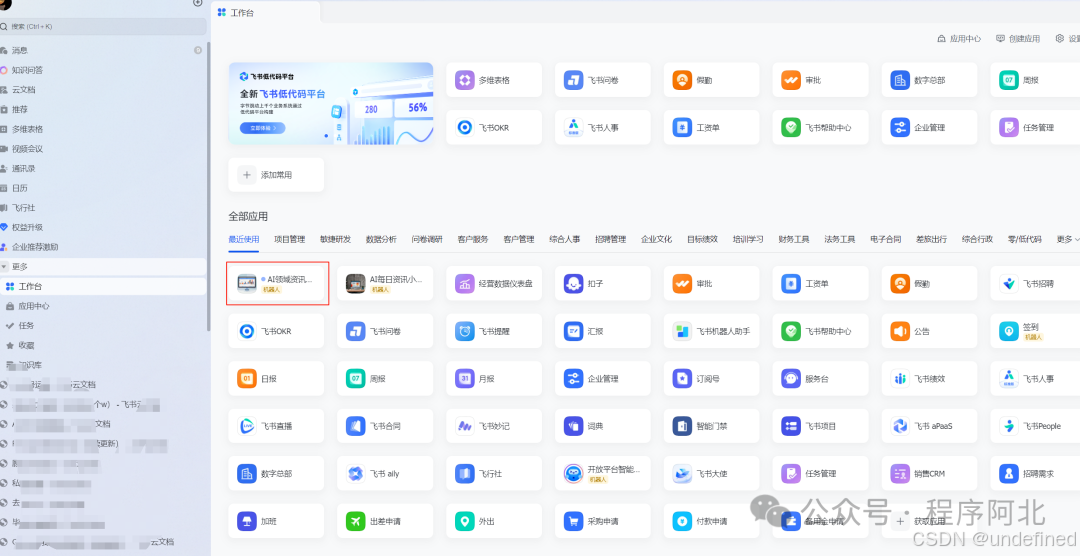Open the 公告 app

[929, 331]
